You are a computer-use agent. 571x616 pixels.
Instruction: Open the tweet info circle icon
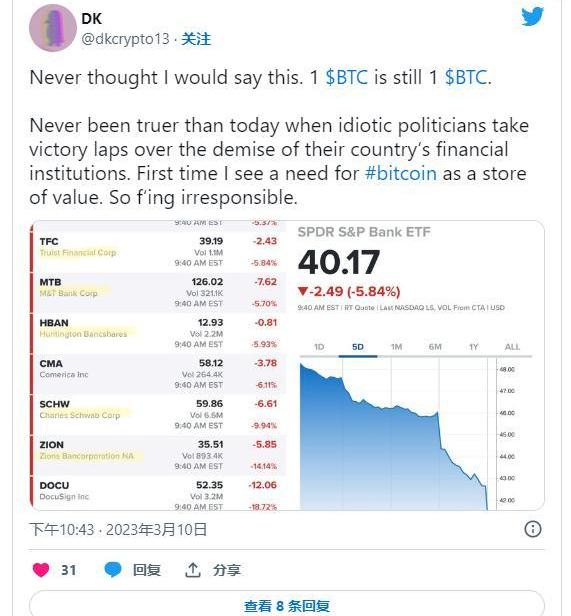(x=533, y=529)
